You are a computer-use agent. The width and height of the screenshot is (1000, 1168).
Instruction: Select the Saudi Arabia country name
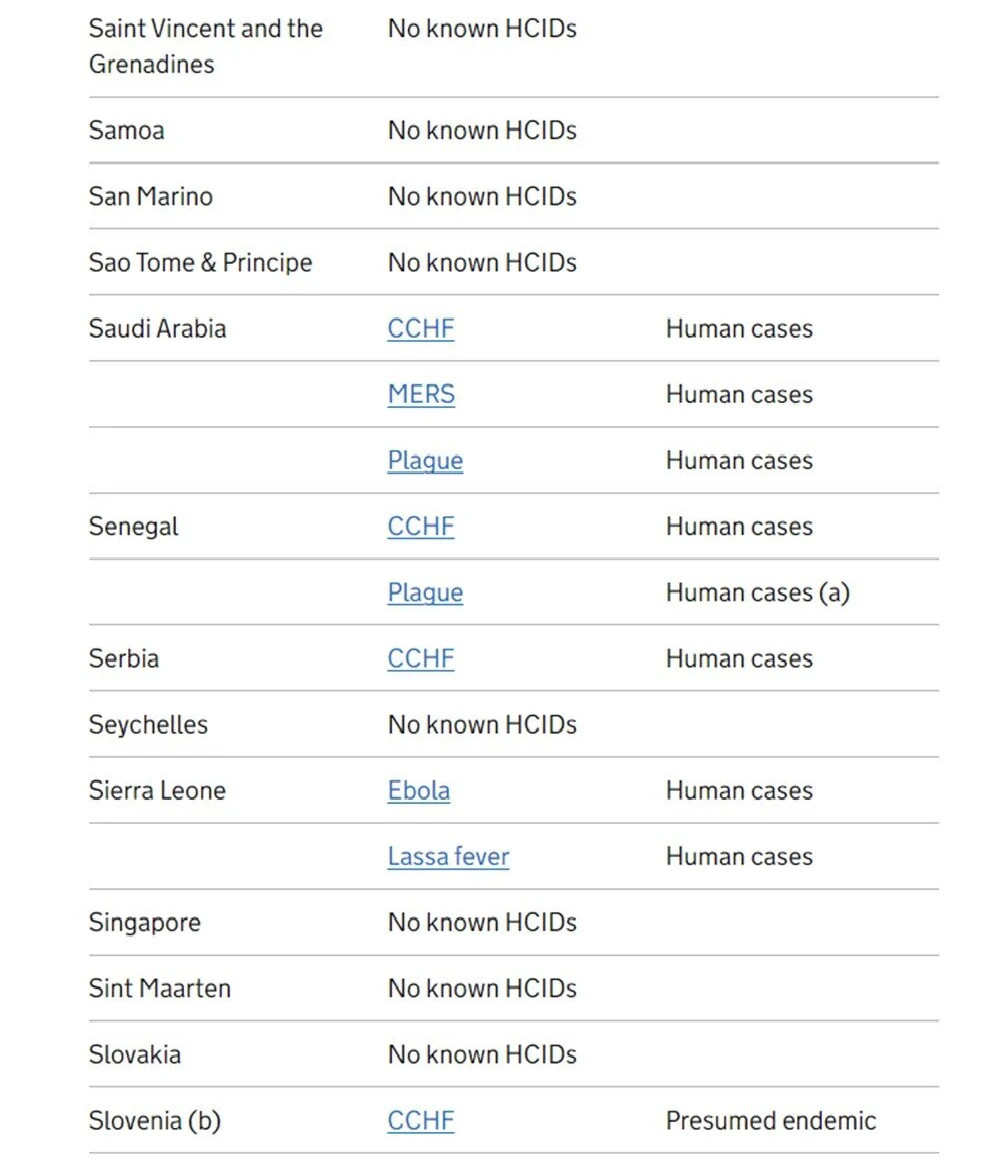[x=157, y=328]
